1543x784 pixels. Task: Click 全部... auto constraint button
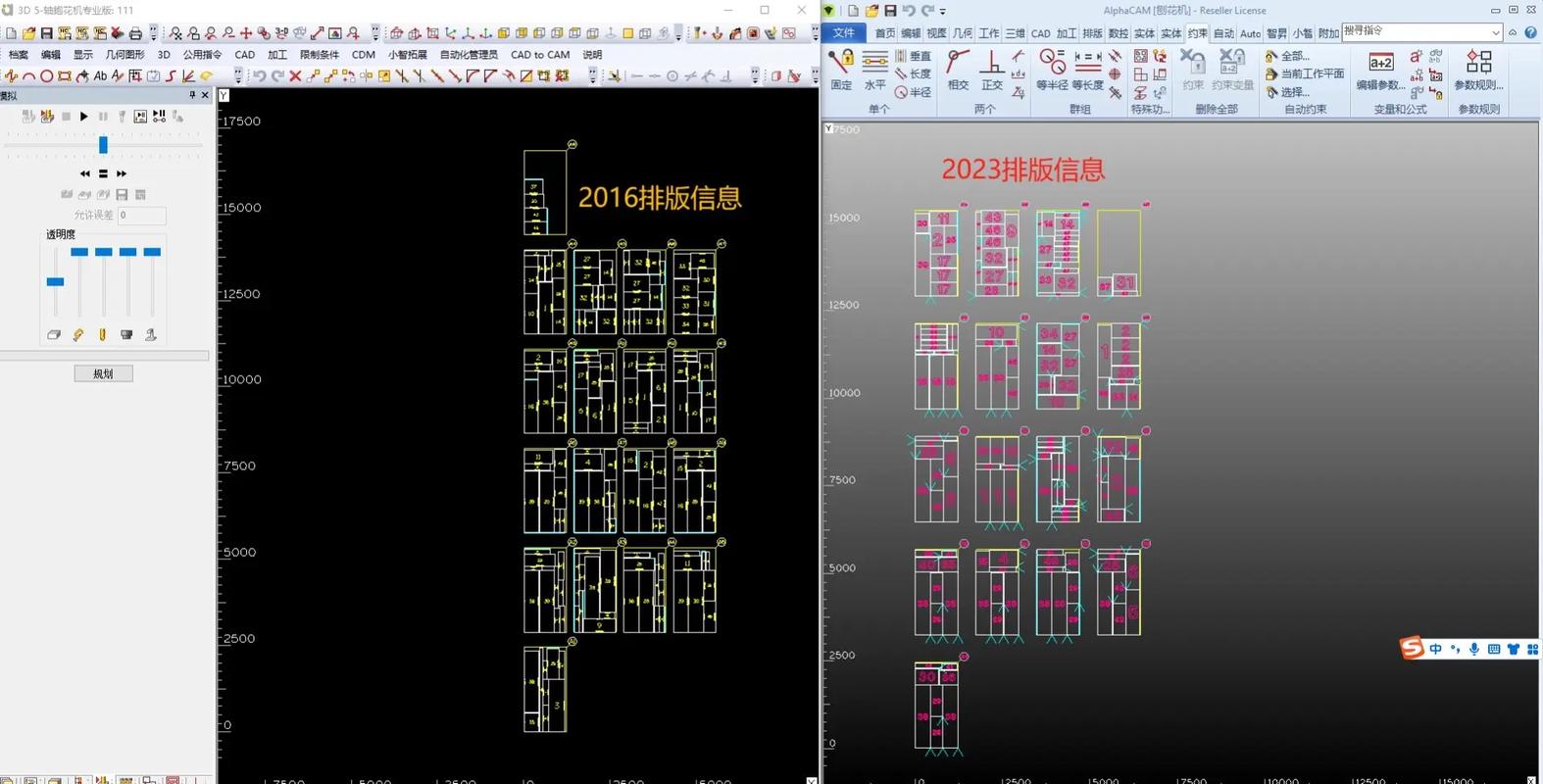coord(1288,56)
